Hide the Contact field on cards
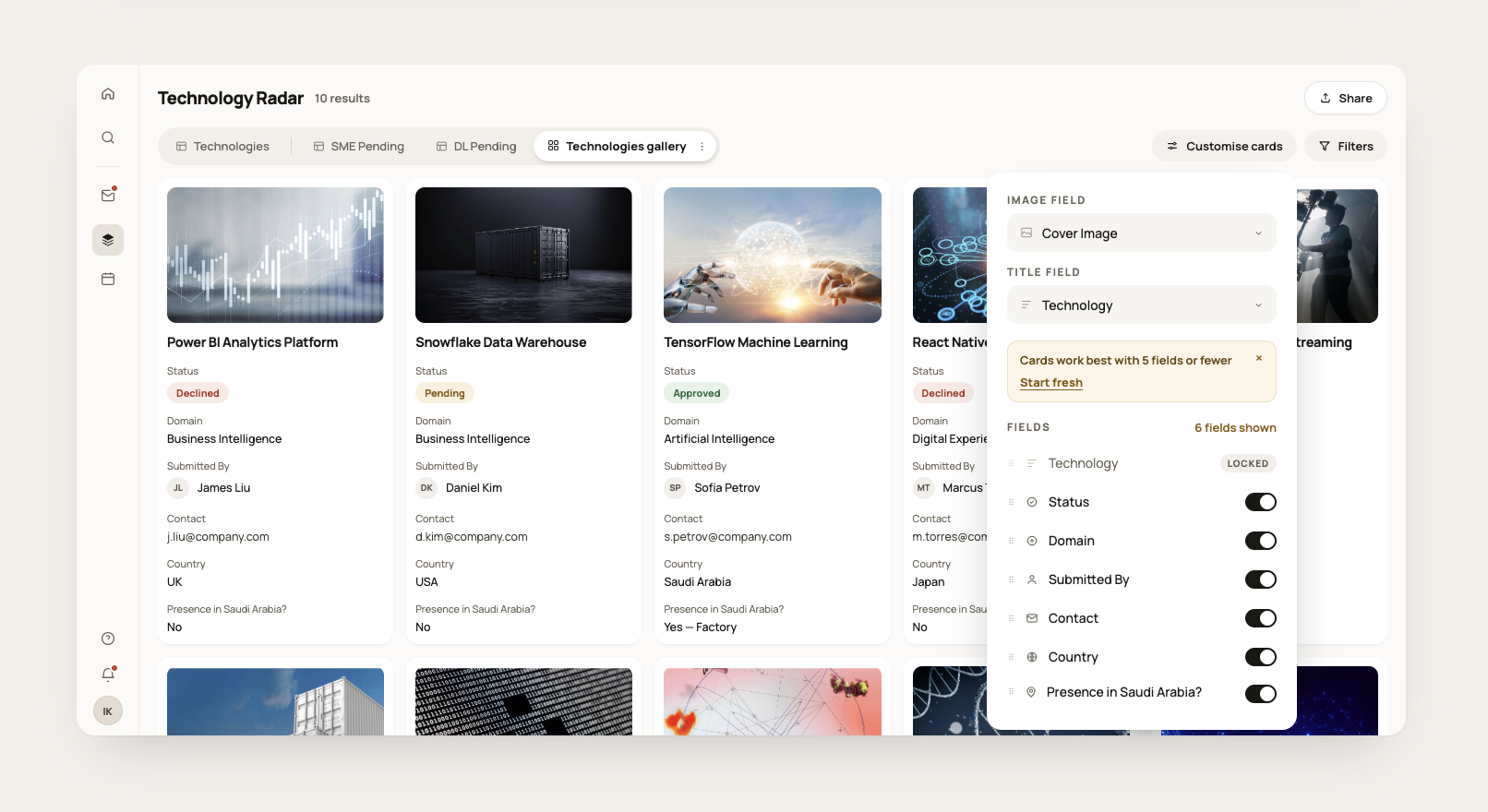The width and height of the screenshot is (1488, 812). pyautogui.click(x=1261, y=618)
